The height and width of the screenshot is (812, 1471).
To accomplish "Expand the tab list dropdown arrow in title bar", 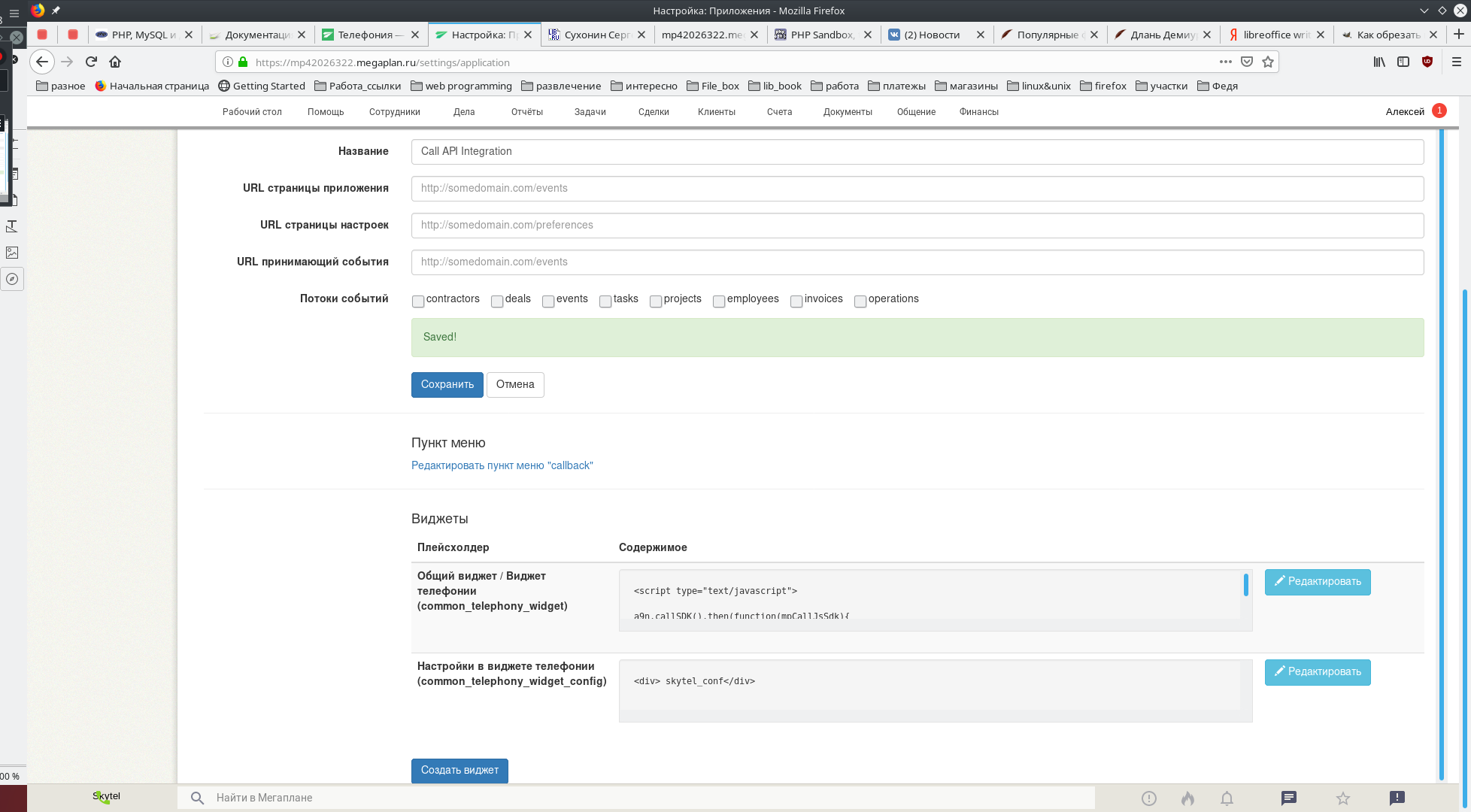I will click(1424, 11).
